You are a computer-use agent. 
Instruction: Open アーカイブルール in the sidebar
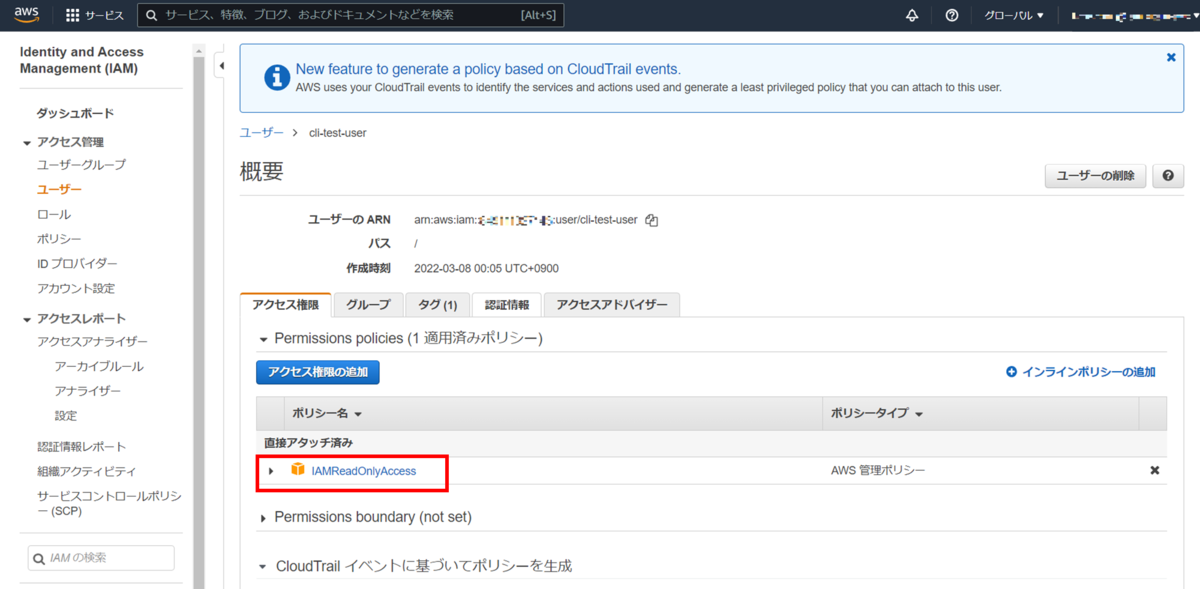coord(99,366)
